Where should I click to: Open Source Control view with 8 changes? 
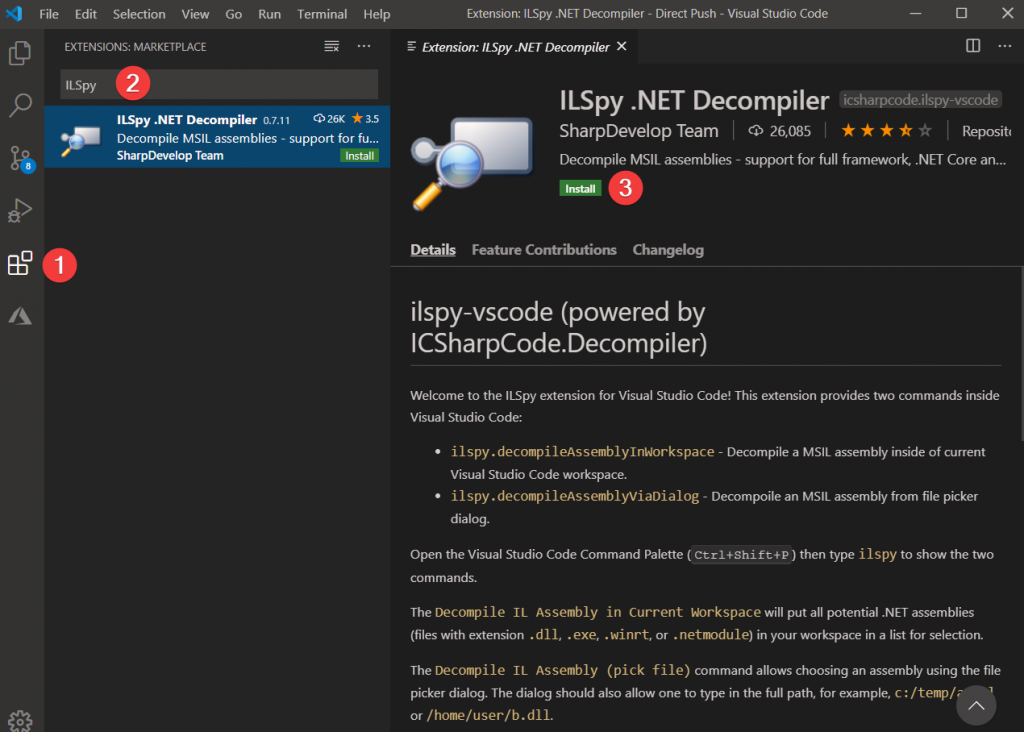(20, 158)
